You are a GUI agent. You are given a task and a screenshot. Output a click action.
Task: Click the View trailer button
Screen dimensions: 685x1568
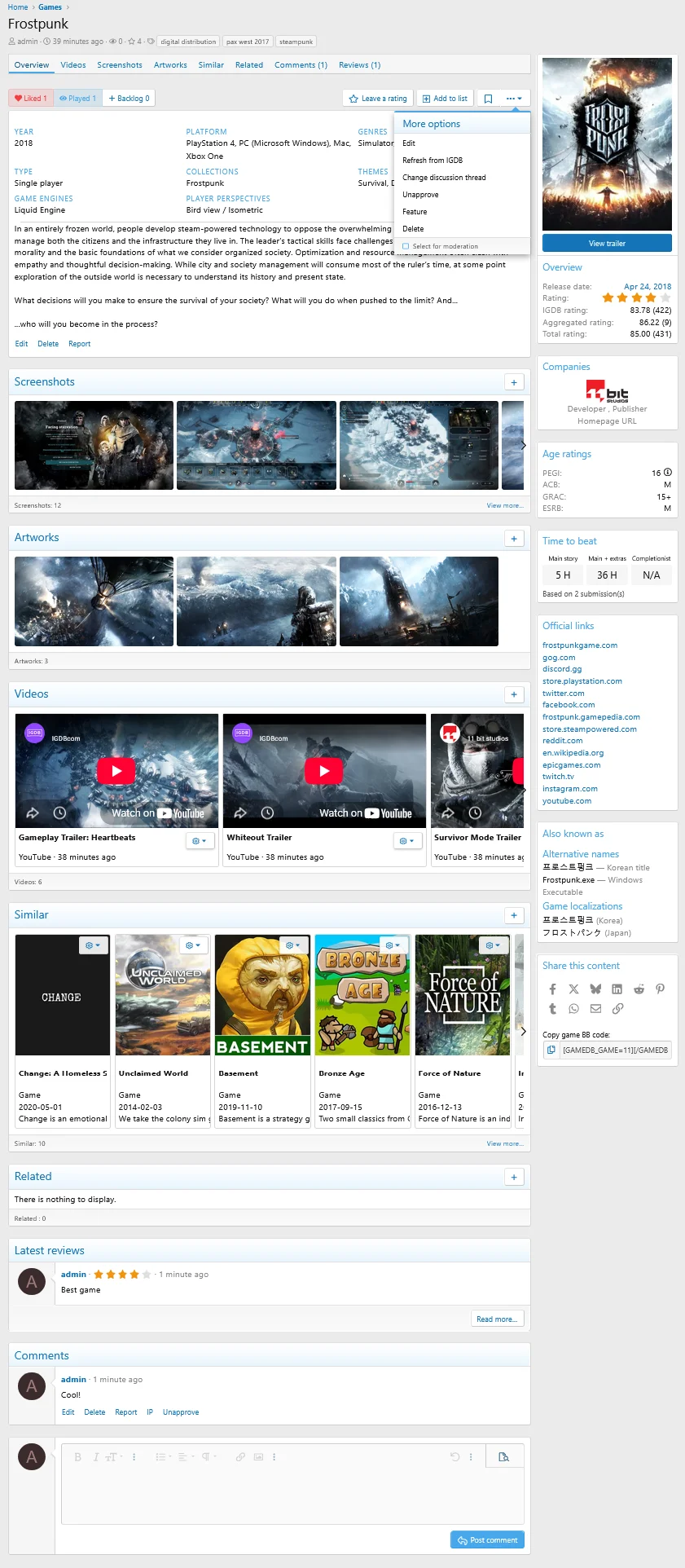607,244
